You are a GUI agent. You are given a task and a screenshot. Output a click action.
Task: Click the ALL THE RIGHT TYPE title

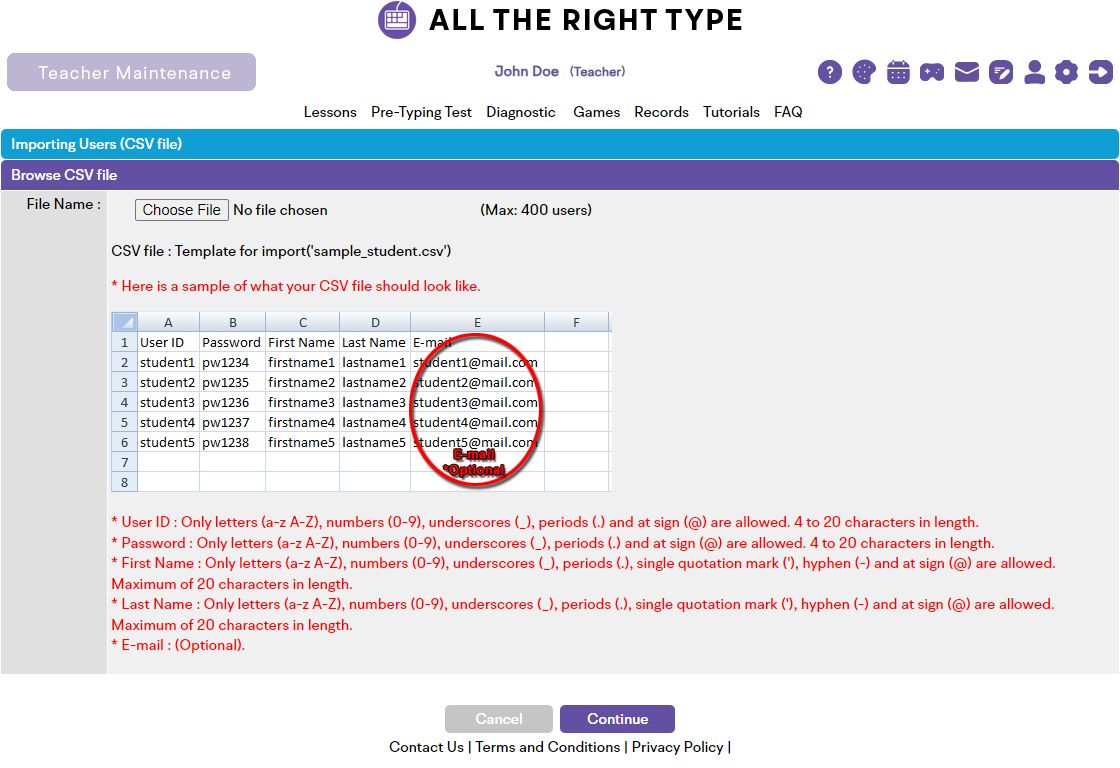586,20
